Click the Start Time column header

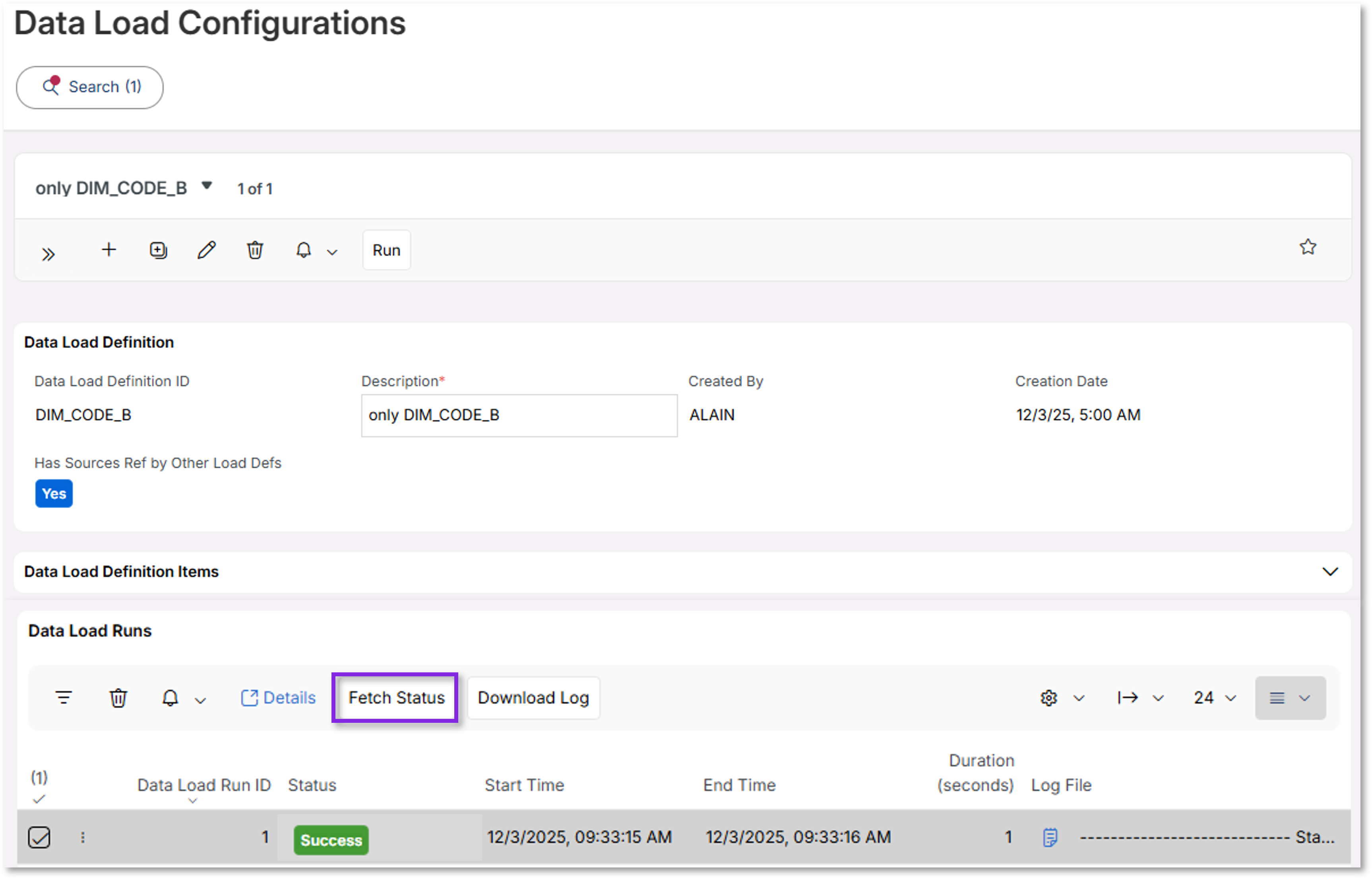point(524,785)
